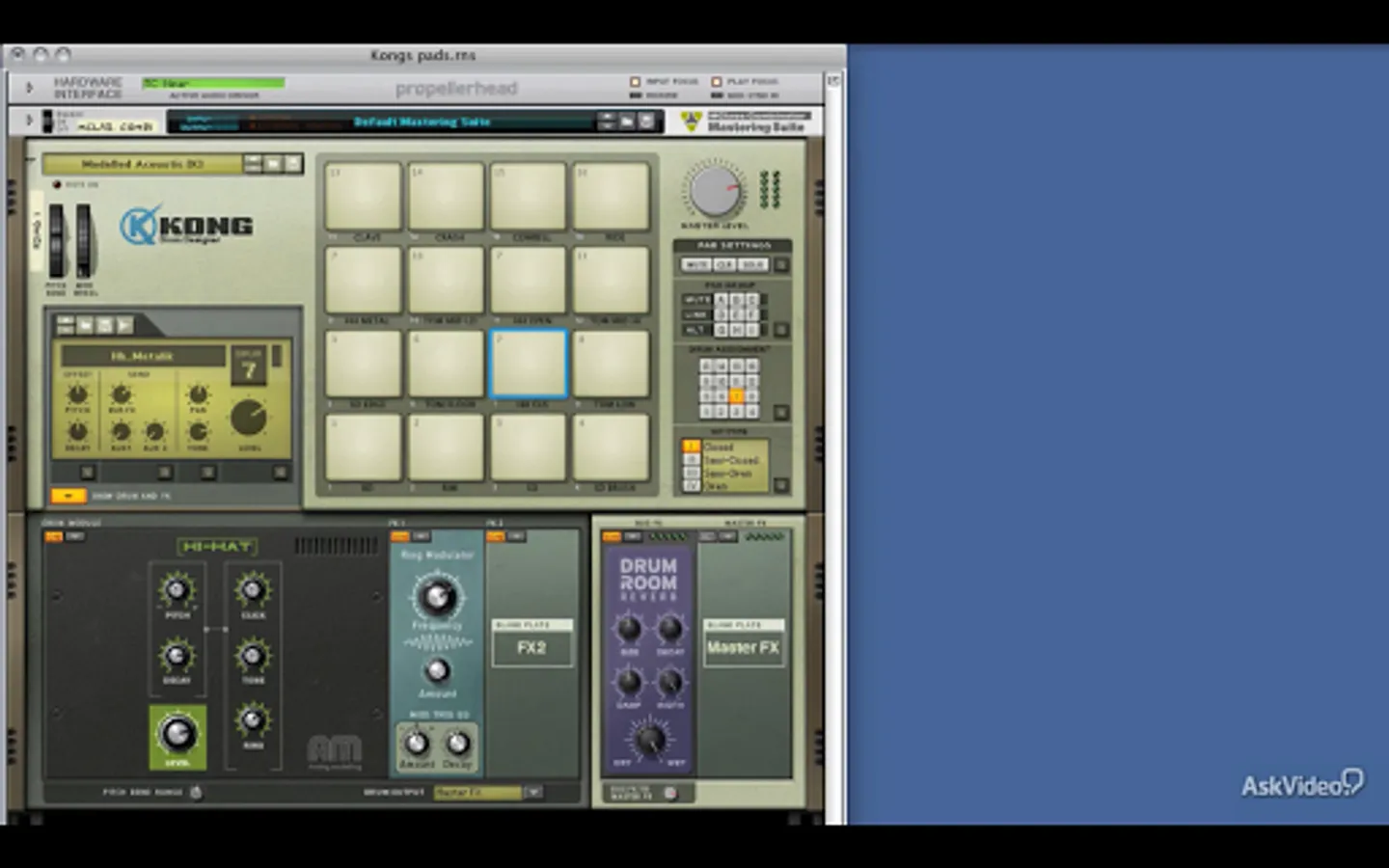Screen dimensions: 1389x868
Task: Assign pad to Link group D
Action: (721, 314)
